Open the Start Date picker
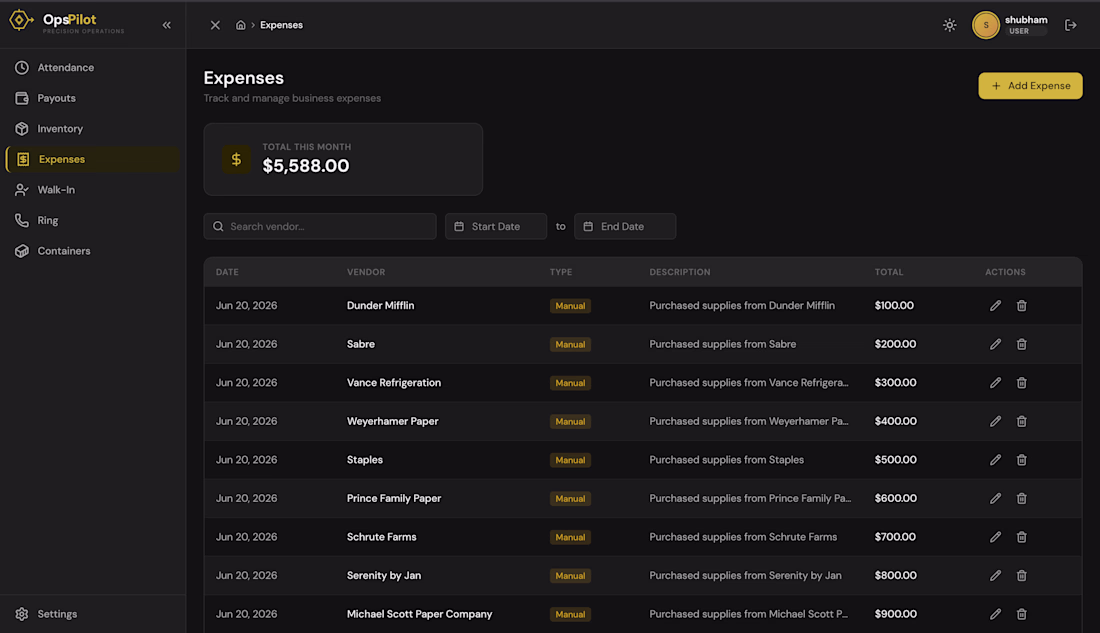 496,227
